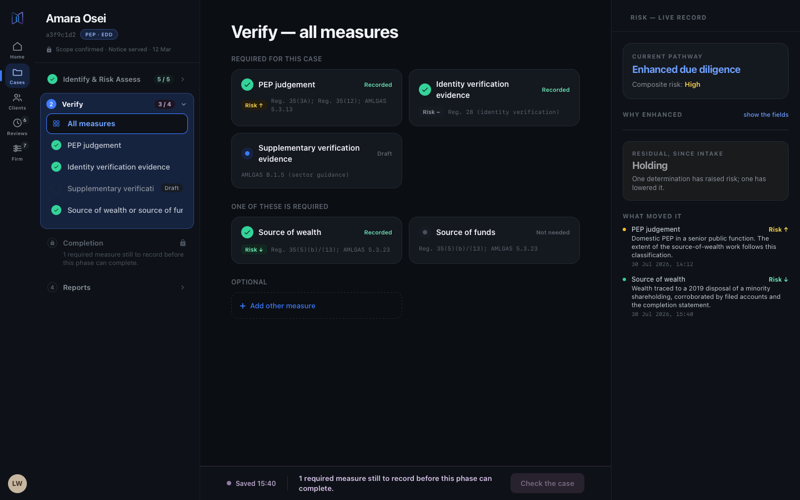Click the green check on Source of wealth card
The height and width of the screenshot is (500, 800).
click(x=247, y=232)
